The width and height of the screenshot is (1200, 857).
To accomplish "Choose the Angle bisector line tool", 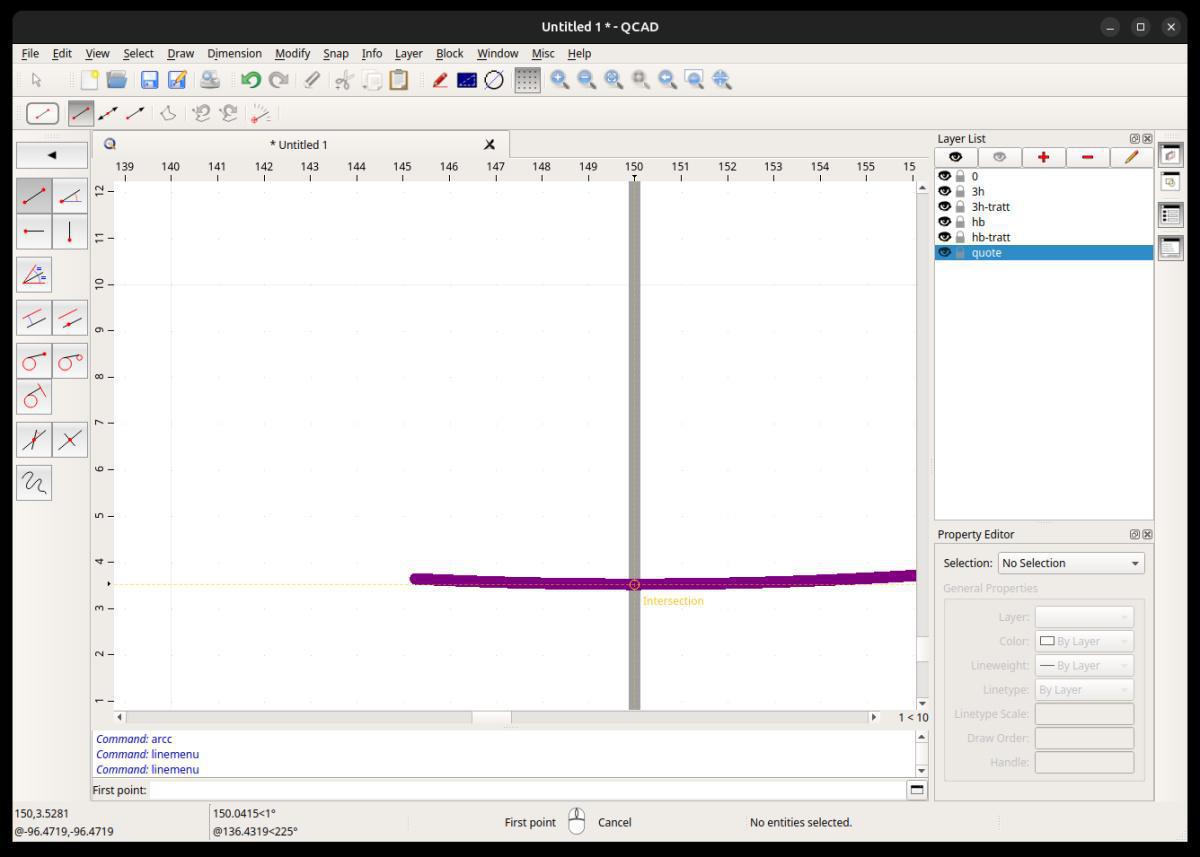I will click(34, 274).
